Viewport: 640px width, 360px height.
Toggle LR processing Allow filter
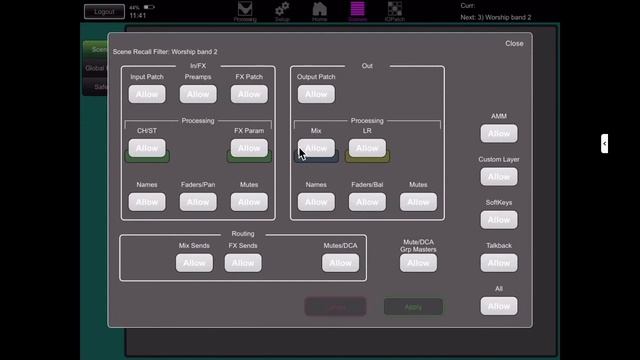pyautogui.click(x=367, y=148)
